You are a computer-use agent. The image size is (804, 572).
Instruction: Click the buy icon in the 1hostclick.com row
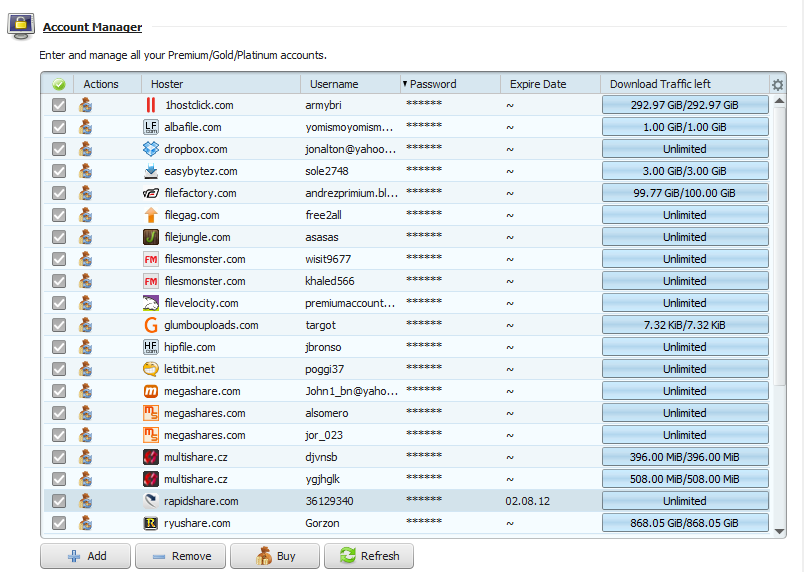coord(86,105)
